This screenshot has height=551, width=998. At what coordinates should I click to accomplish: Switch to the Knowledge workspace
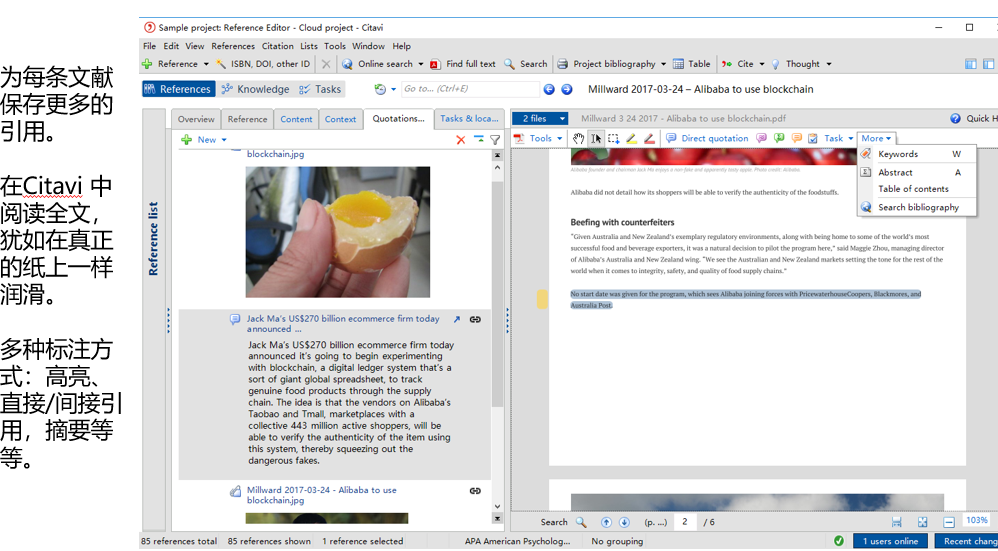coord(255,90)
